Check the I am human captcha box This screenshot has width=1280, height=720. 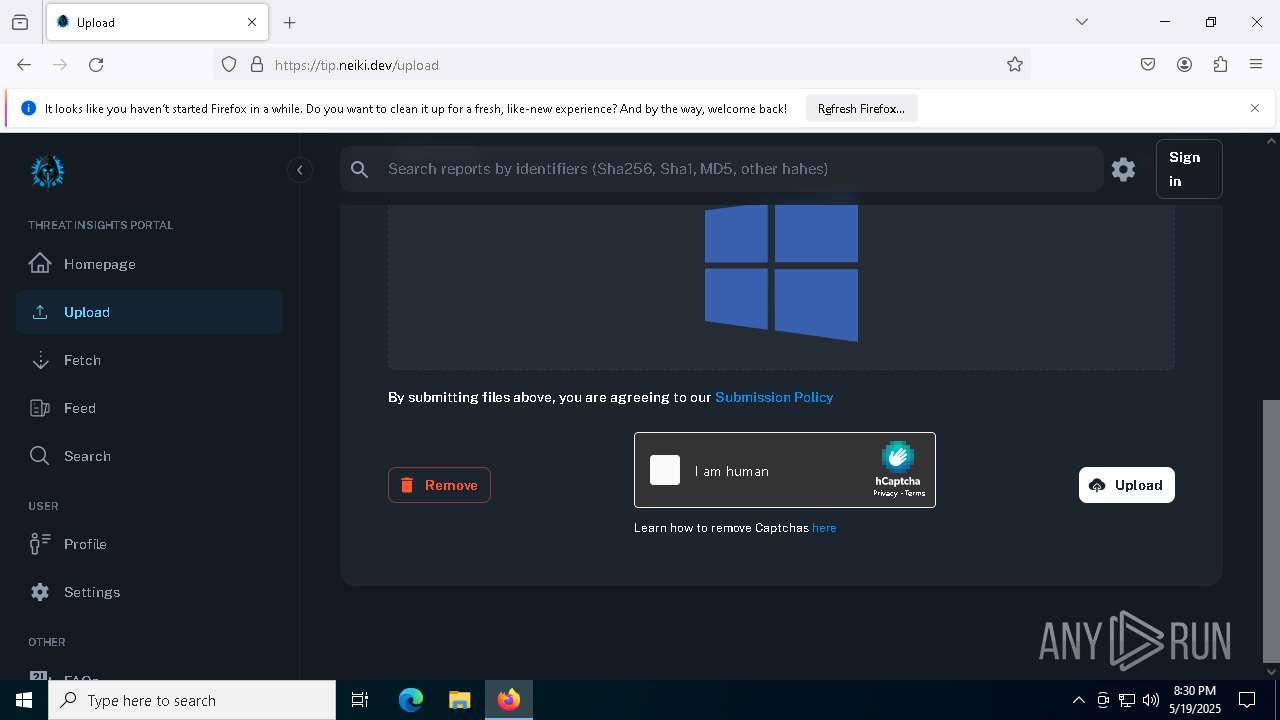pyautogui.click(x=665, y=470)
